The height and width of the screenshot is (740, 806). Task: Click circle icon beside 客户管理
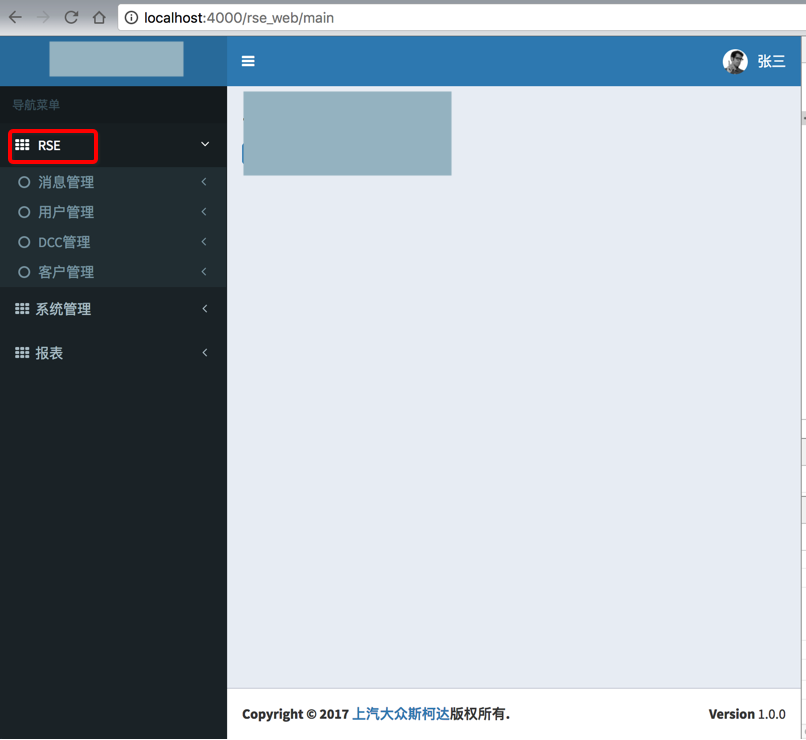[x=24, y=272]
